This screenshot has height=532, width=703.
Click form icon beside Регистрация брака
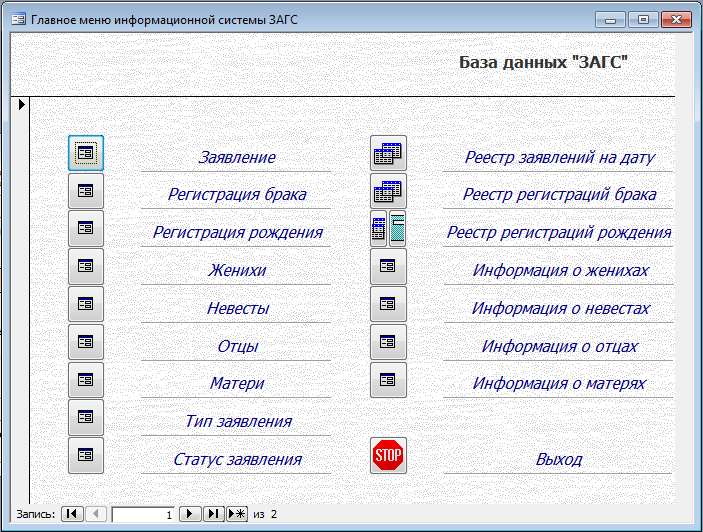click(86, 191)
